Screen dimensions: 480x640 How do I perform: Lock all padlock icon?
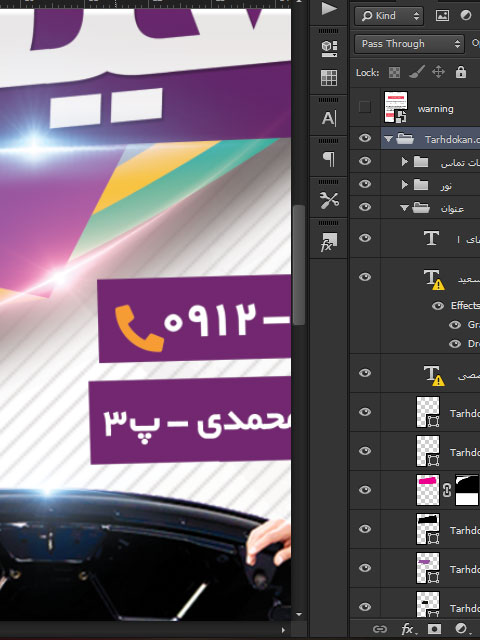pos(461,72)
